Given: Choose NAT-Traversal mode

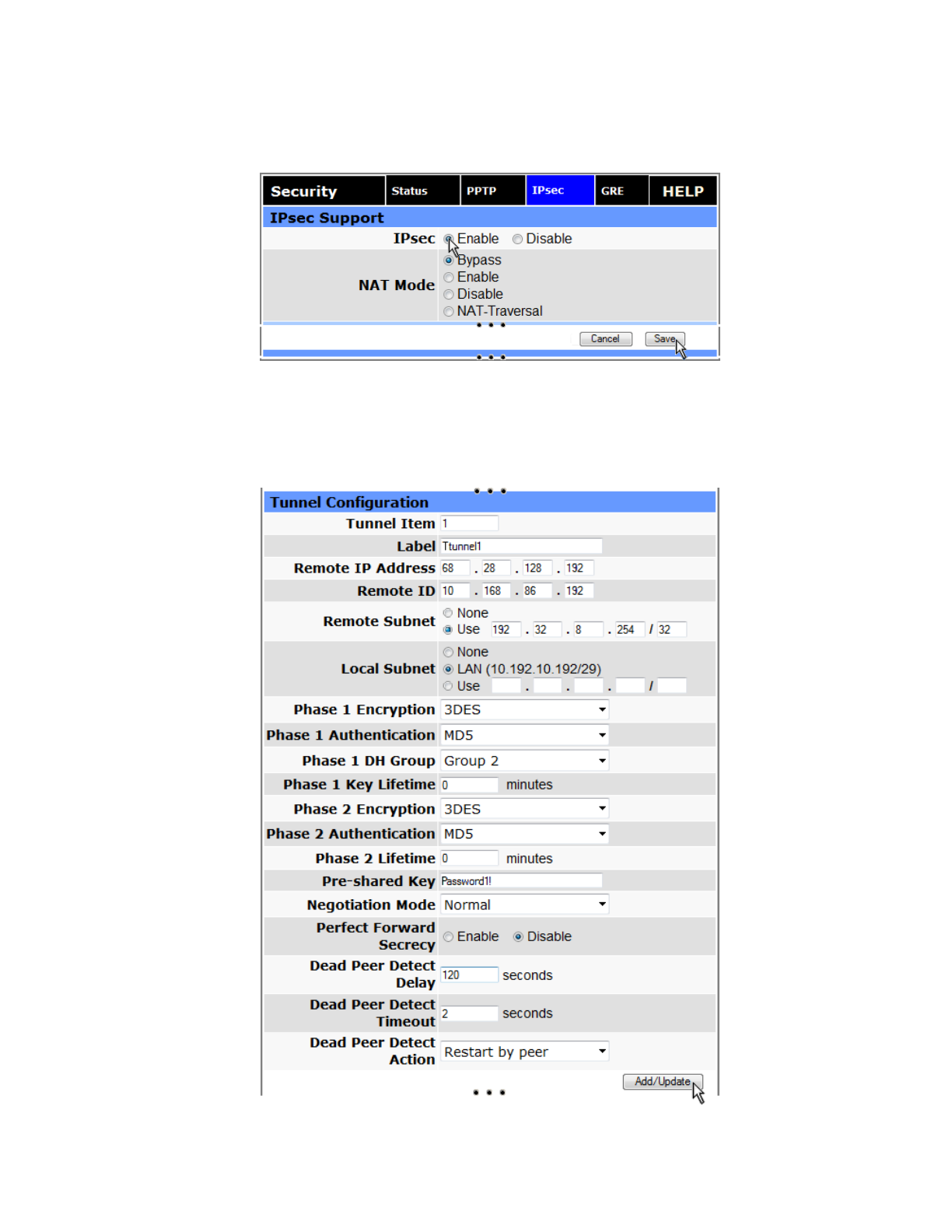Looking at the screenshot, I should click(x=449, y=312).
